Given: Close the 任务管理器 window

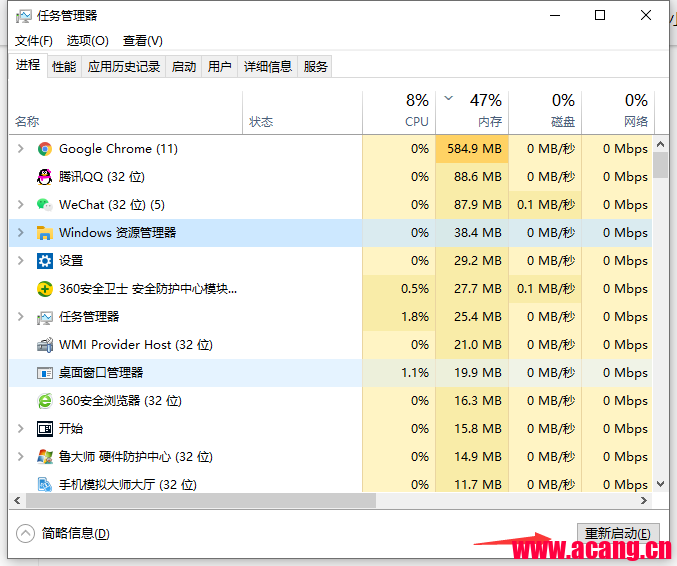Looking at the screenshot, I should point(646,16).
